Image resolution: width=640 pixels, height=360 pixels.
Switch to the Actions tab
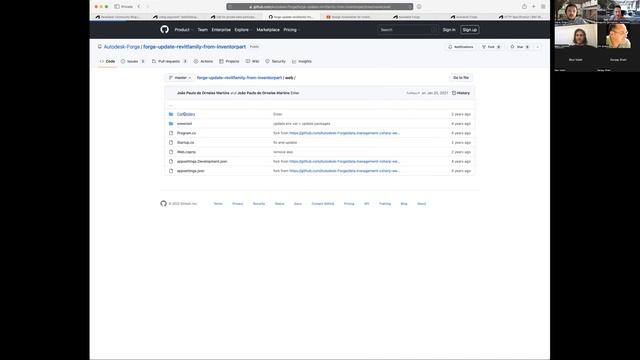203,61
